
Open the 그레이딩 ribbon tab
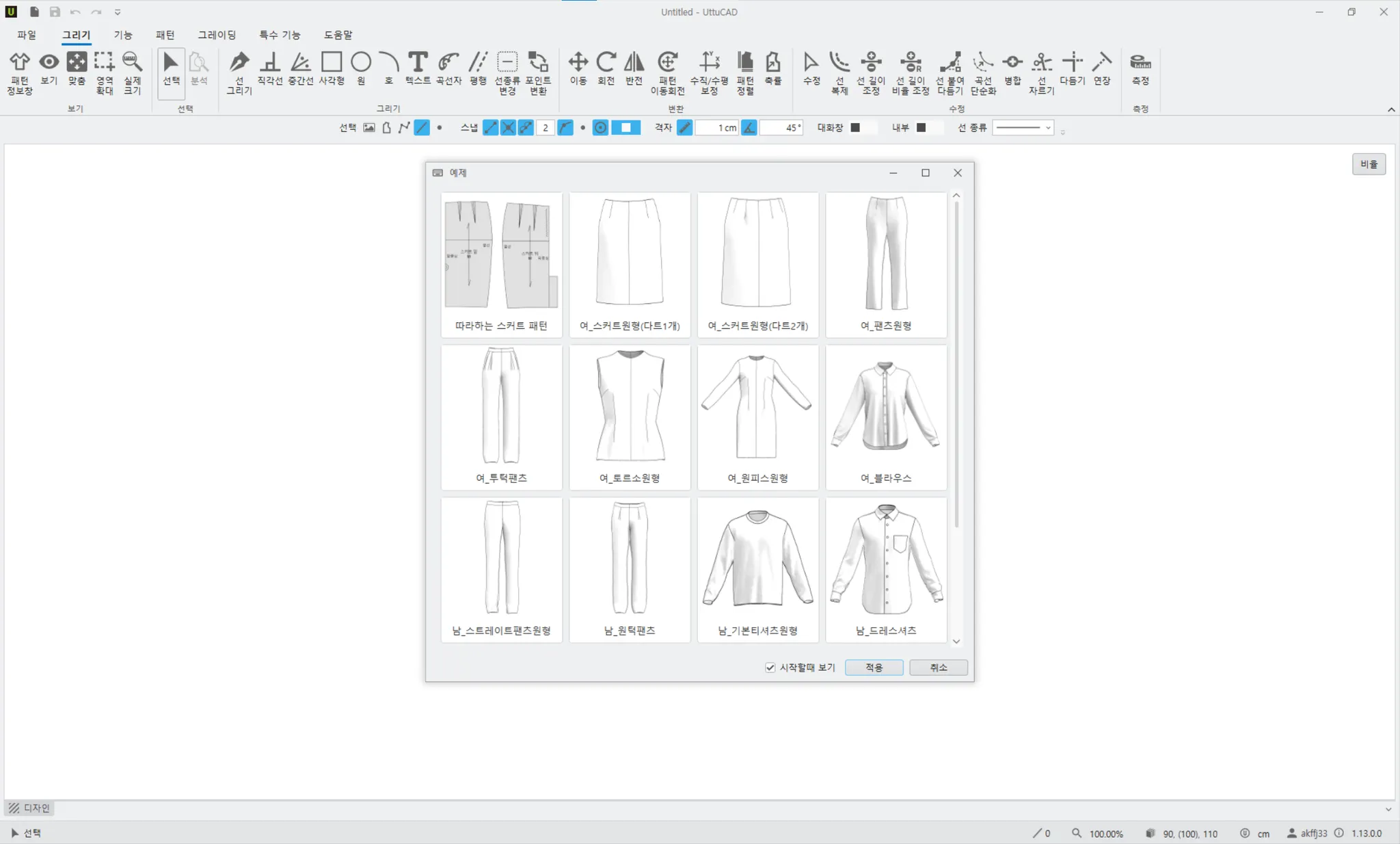point(217,35)
